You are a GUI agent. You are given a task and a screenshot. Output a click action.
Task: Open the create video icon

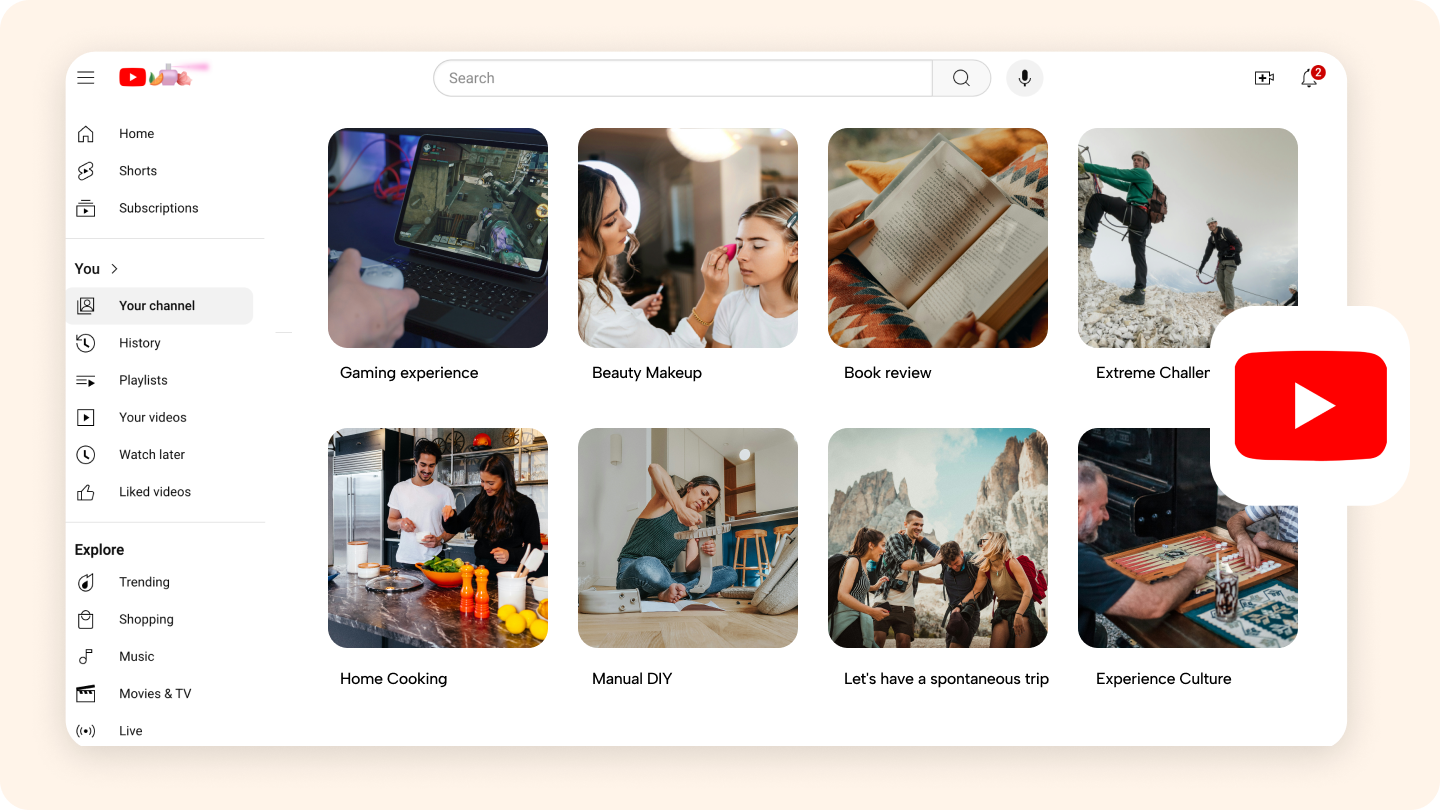[x=1264, y=78]
